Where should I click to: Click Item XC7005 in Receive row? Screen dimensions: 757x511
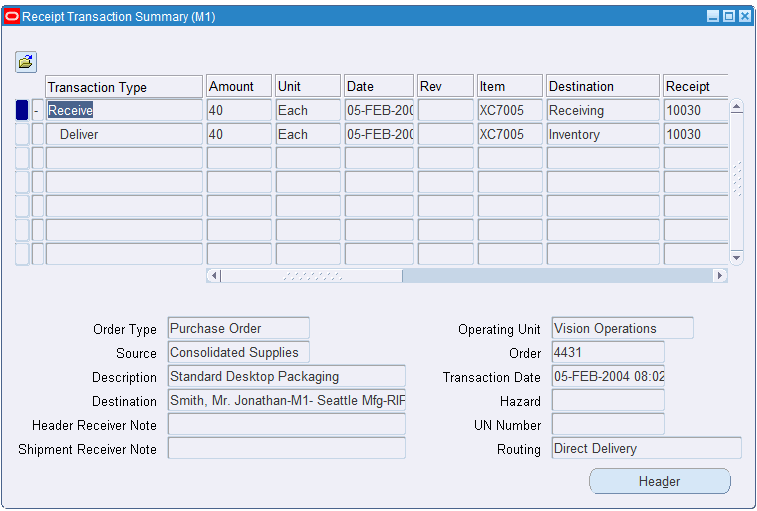point(510,111)
